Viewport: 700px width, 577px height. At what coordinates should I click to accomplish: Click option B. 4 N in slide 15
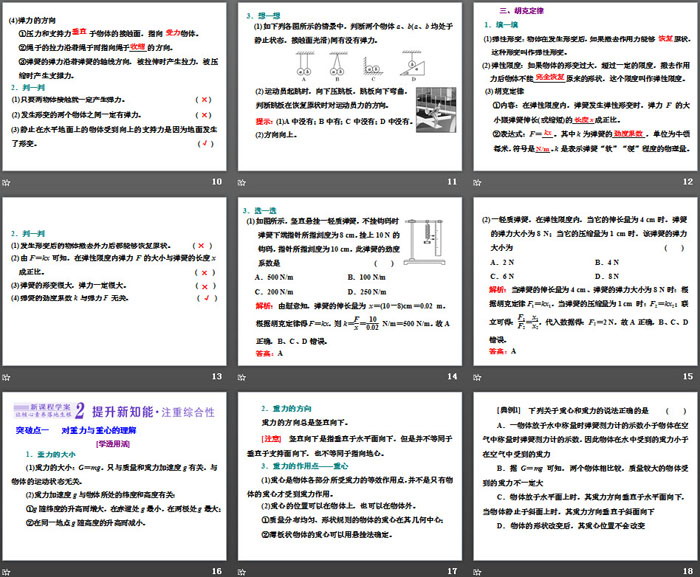(x=607, y=262)
